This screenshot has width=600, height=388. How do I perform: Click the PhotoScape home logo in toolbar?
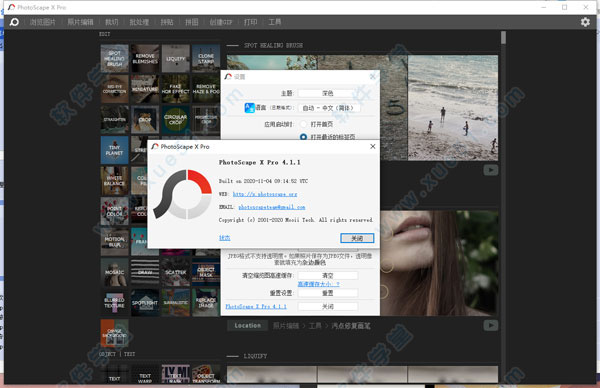click(14, 22)
